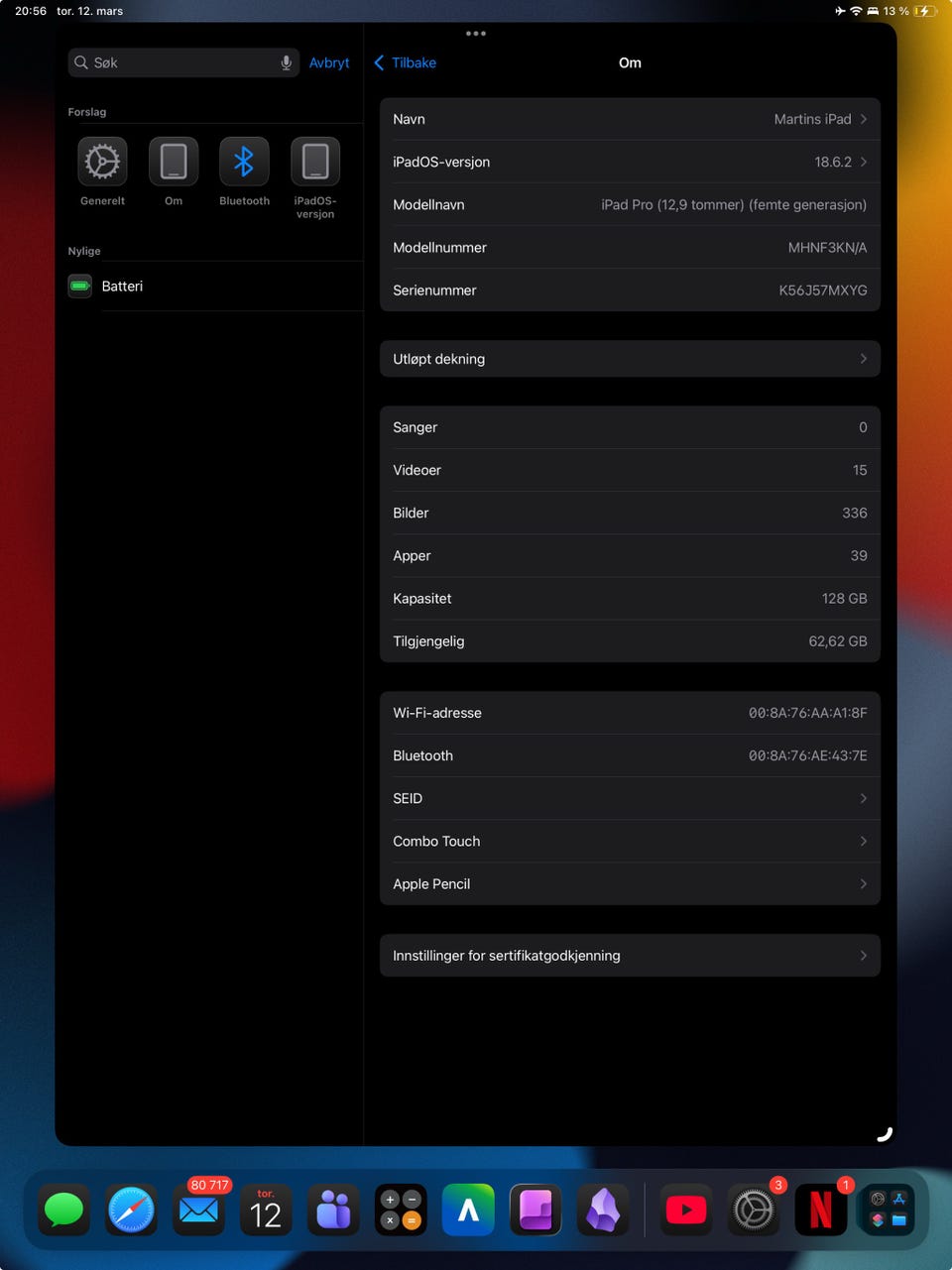The image size is (952, 1270).
Task: Tap the Apper count 39
Action: [859, 555]
